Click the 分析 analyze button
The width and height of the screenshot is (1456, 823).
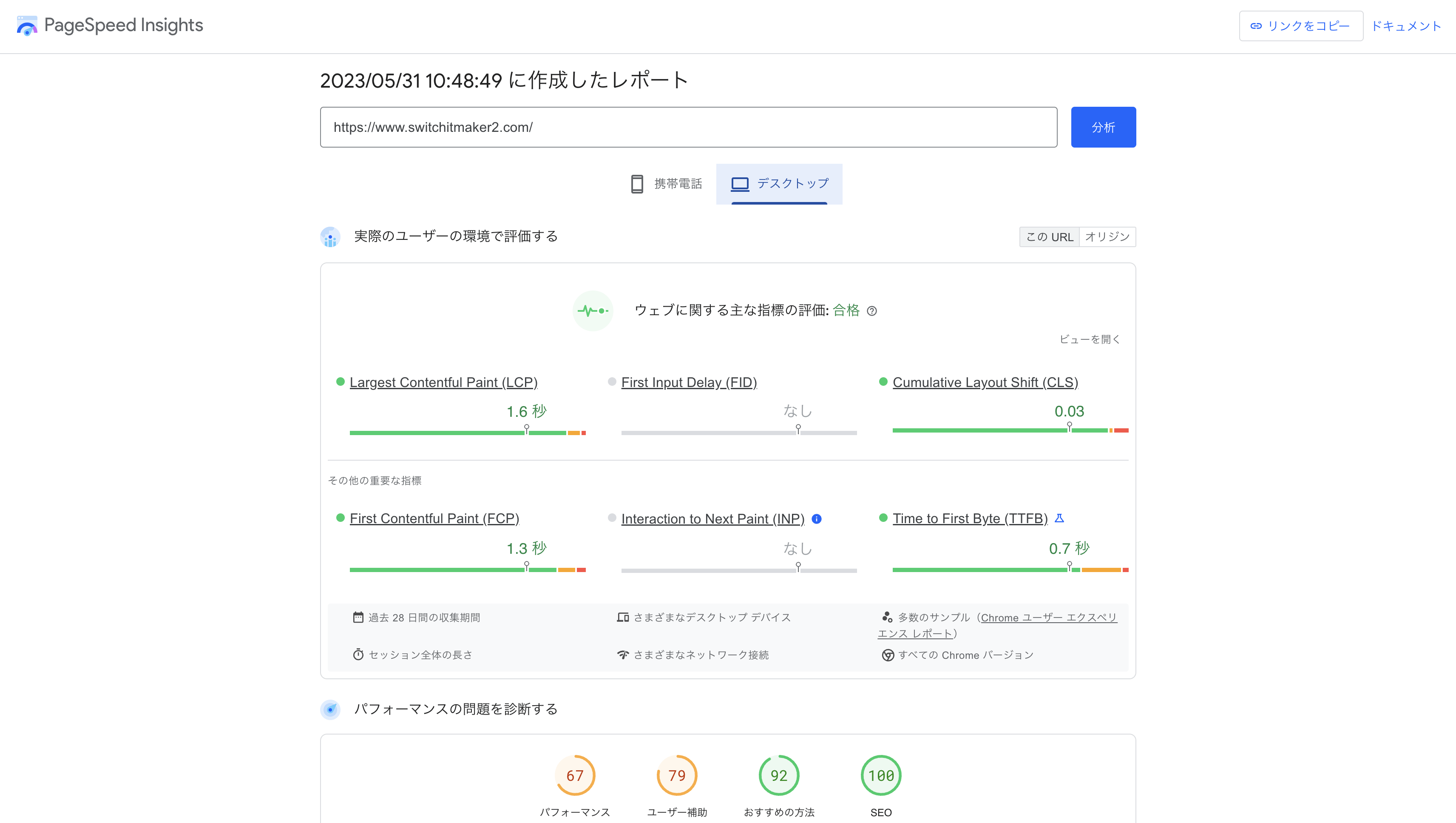coord(1103,127)
